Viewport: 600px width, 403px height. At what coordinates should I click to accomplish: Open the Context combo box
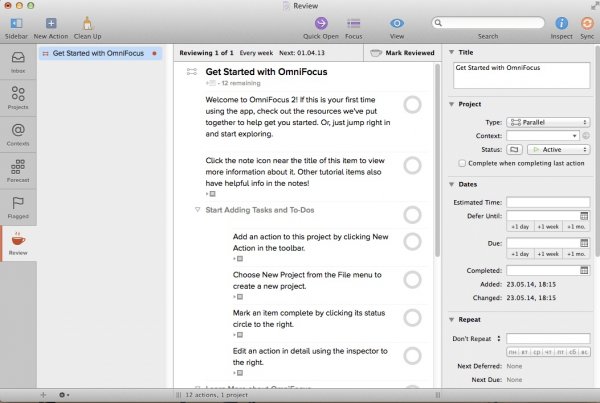(x=543, y=136)
